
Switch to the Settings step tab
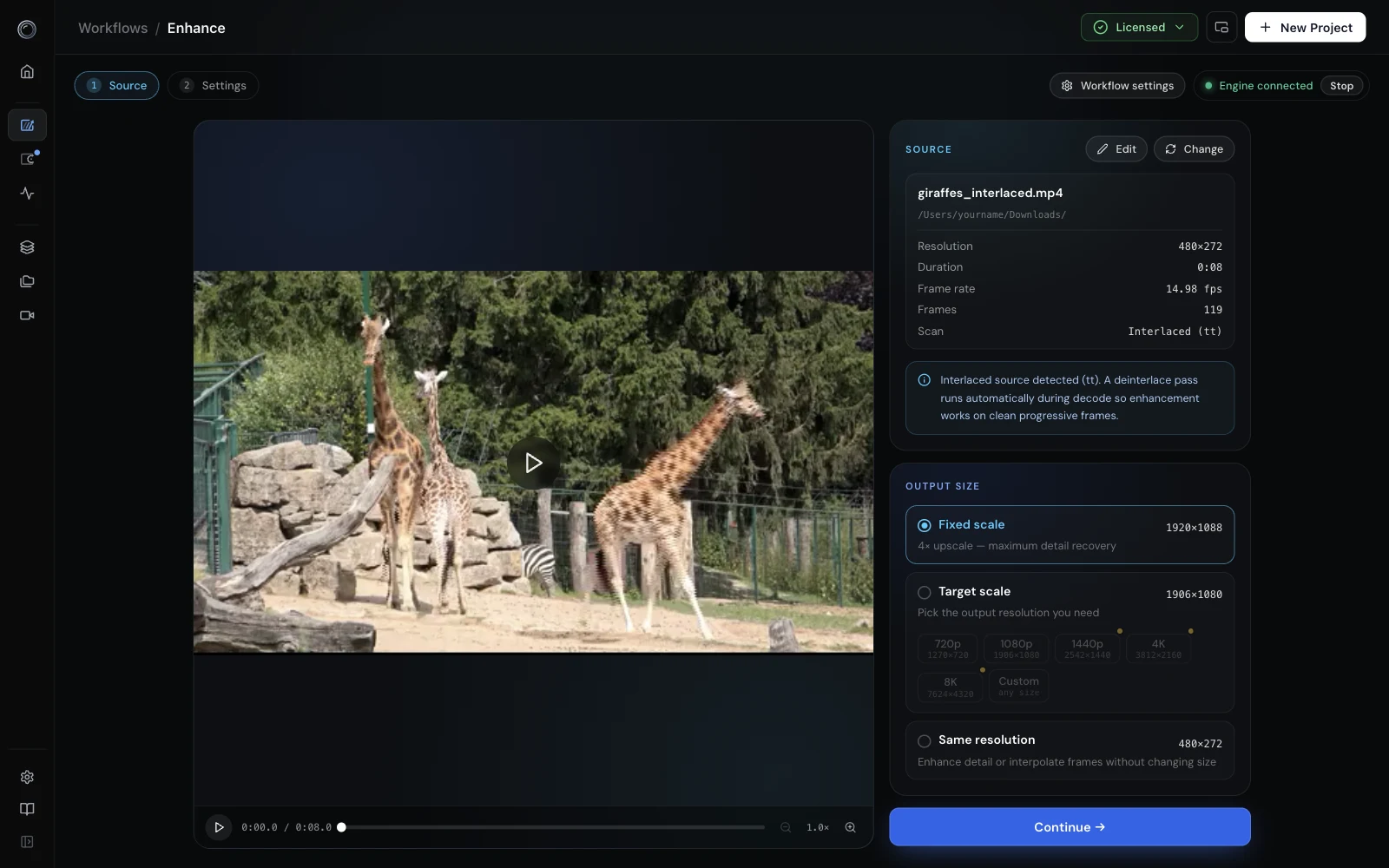(213, 85)
